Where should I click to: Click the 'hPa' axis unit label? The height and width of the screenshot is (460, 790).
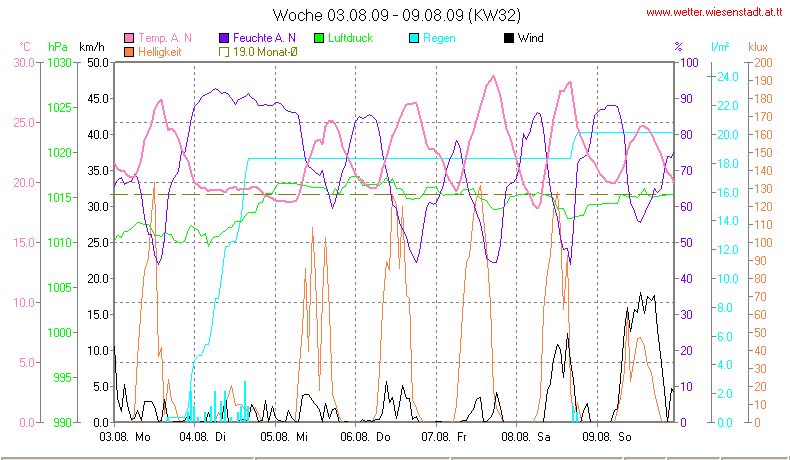58,47
